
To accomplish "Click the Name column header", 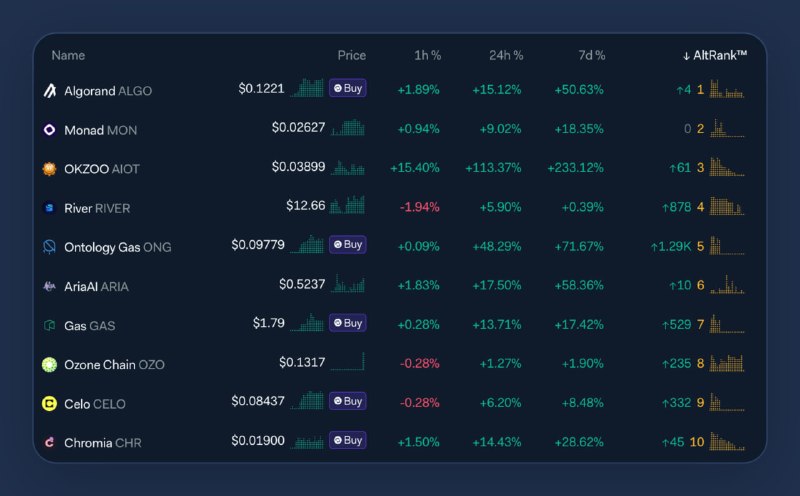I will [x=68, y=56].
